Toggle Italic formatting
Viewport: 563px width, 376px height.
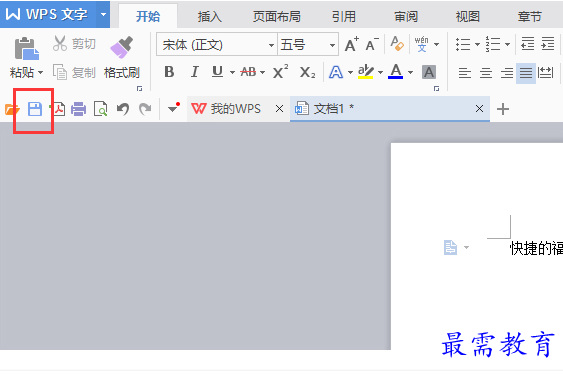pos(194,72)
